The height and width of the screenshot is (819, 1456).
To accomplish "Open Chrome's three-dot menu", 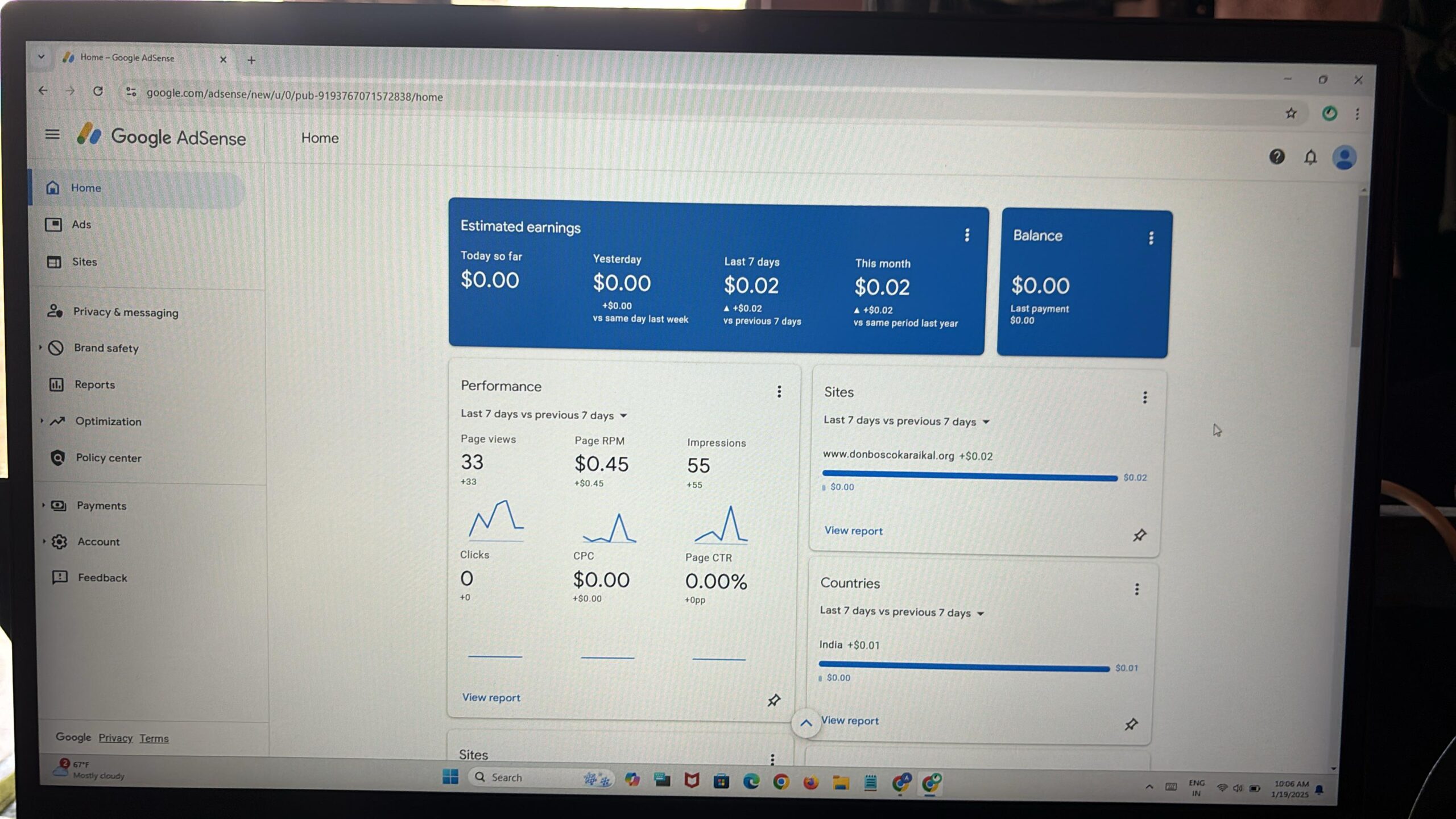I will [1358, 114].
